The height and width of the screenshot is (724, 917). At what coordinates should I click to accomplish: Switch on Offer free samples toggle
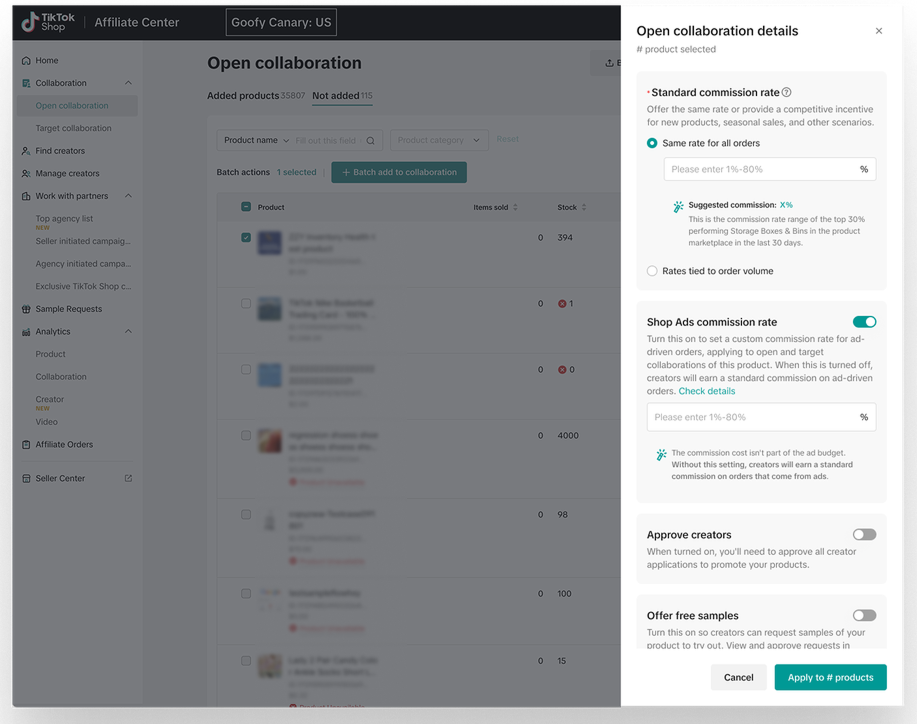tap(864, 616)
